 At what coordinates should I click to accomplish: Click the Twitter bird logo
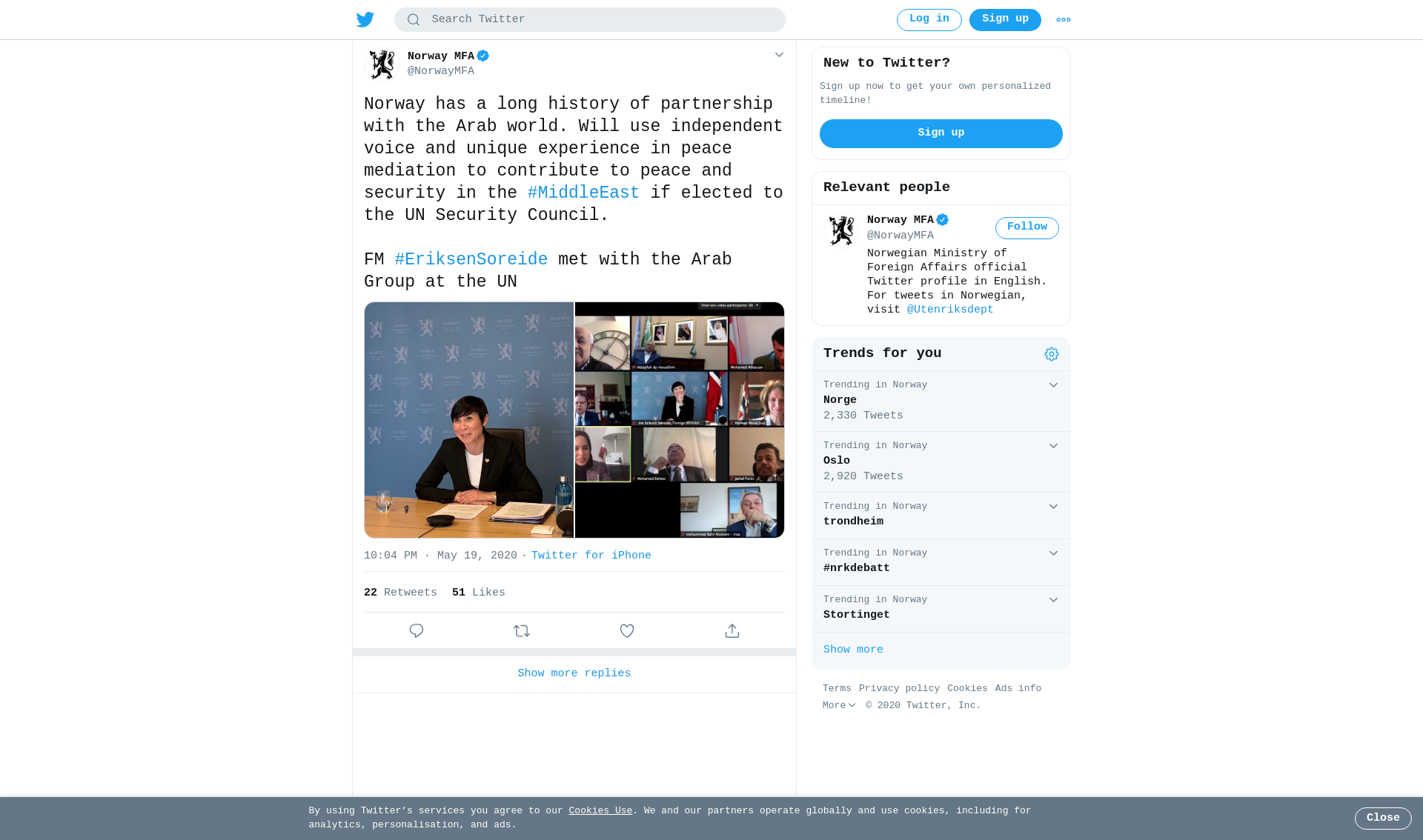point(365,20)
